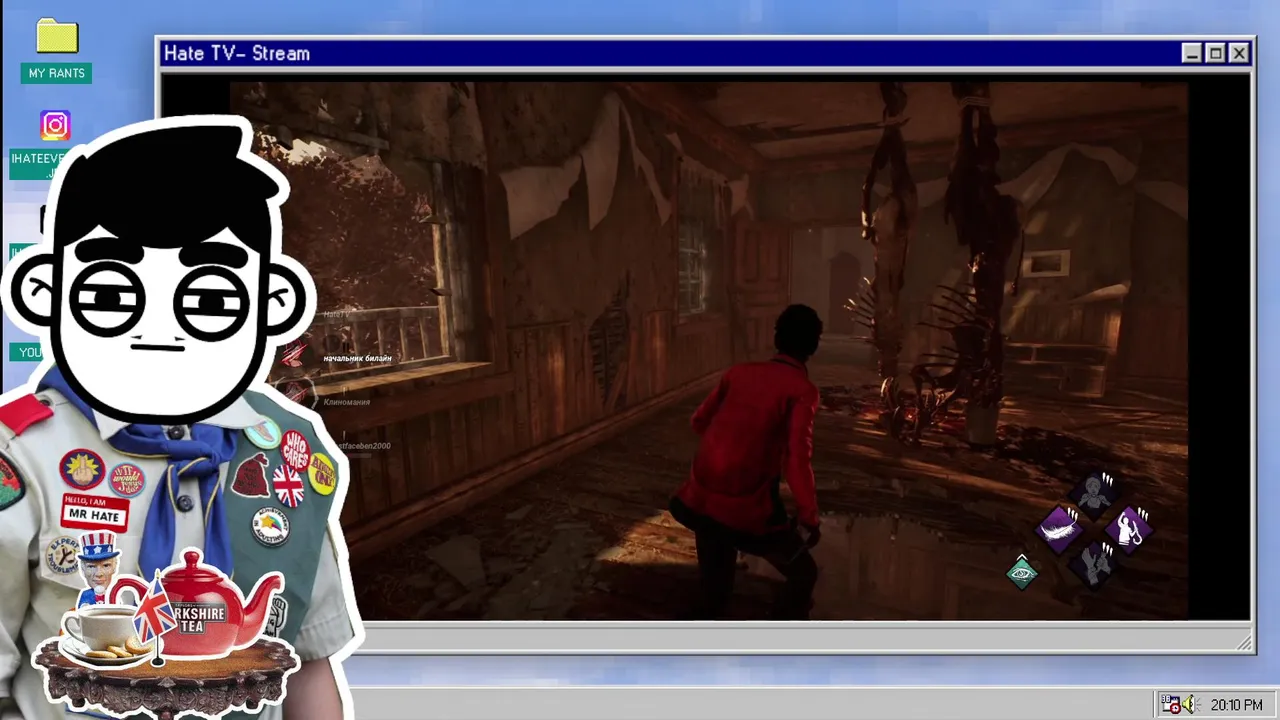Screen dimensions: 1280x720
Task: Select player name начальник билайн
Action: click(x=357, y=358)
